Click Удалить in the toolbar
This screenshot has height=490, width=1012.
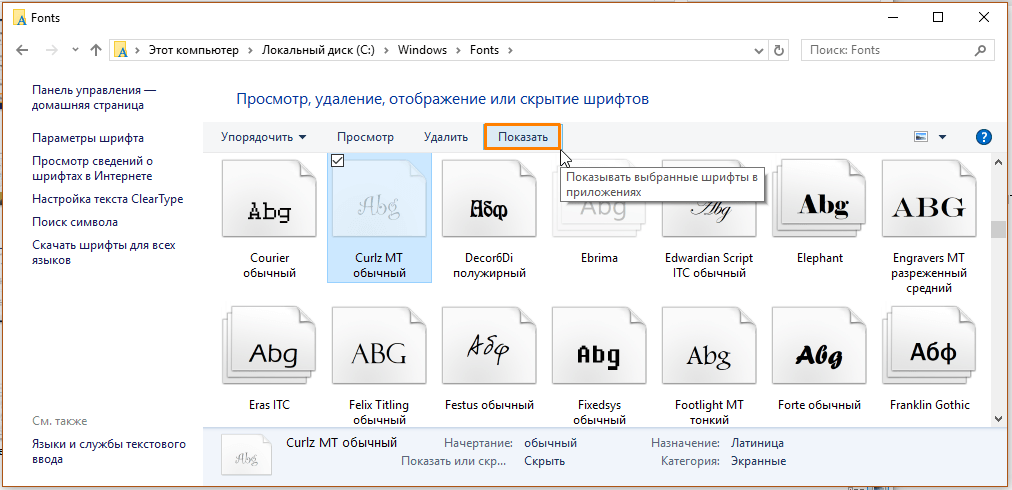pos(446,137)
